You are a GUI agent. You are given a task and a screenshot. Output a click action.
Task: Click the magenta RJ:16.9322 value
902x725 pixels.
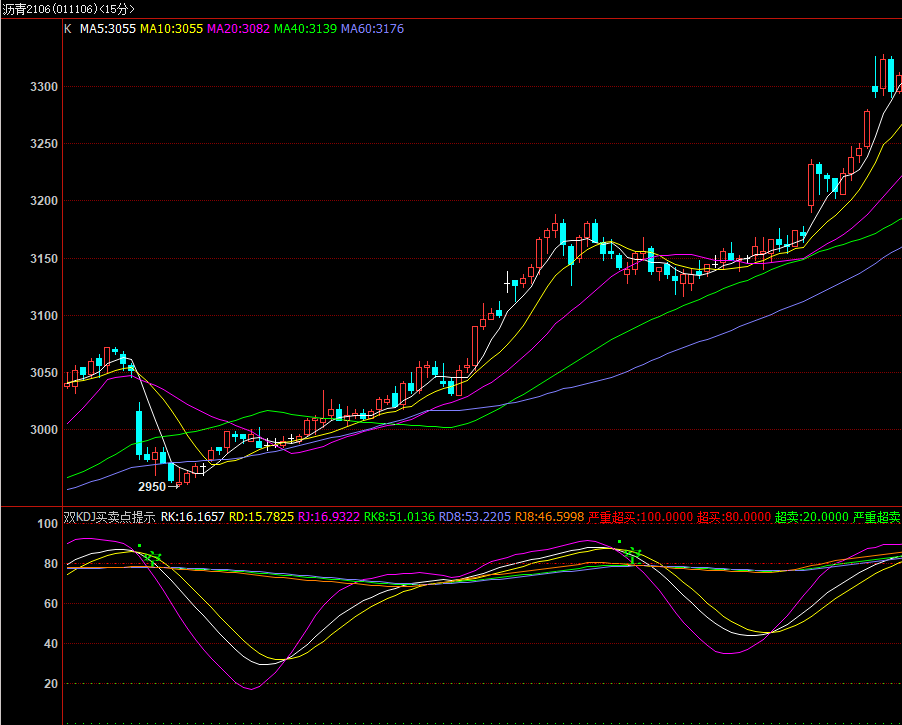(x=329, y=517)
